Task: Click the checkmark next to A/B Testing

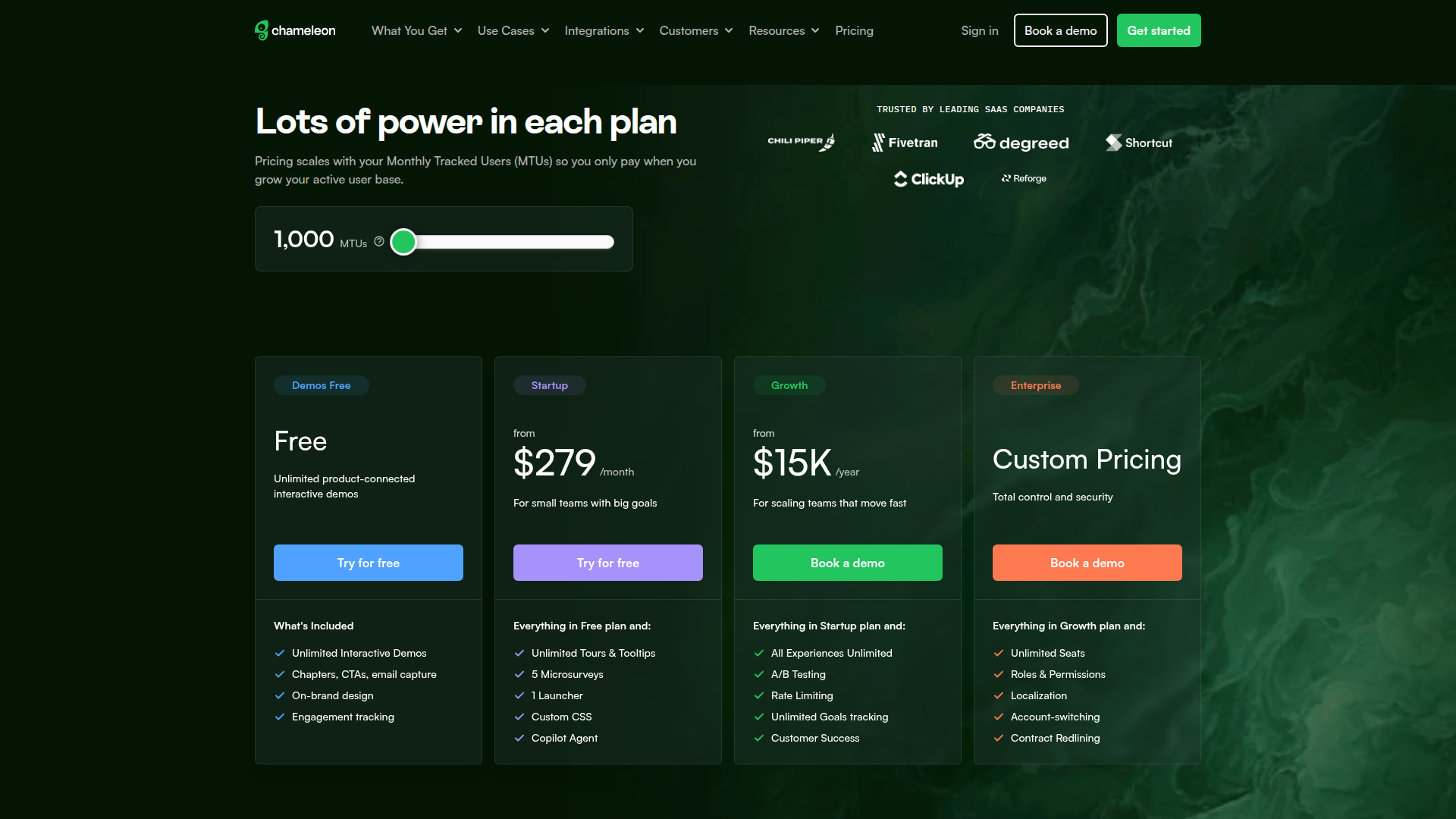Action: pyautogui.click(x=759, y=674)
